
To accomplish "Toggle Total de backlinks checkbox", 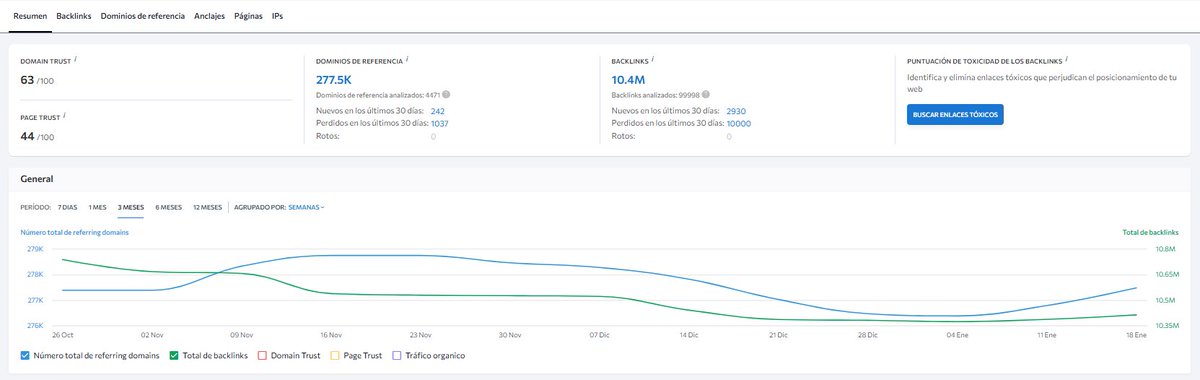I will [x=174, y=355].
